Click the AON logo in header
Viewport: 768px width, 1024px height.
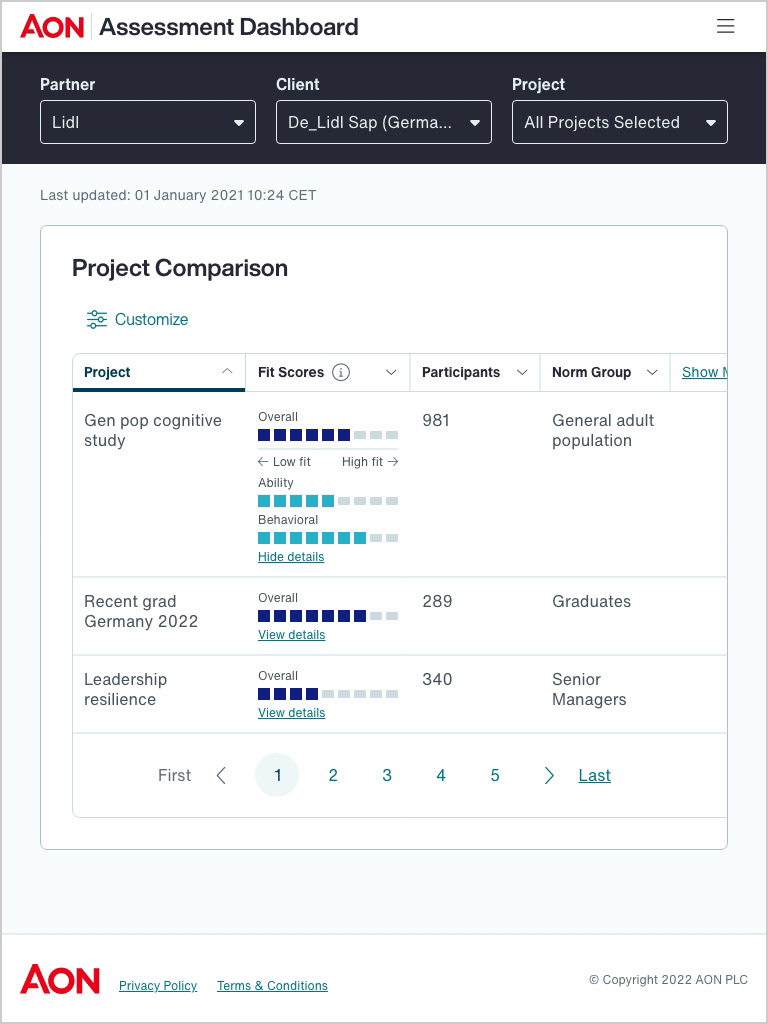pyautogui.click(x=52, y=27)
